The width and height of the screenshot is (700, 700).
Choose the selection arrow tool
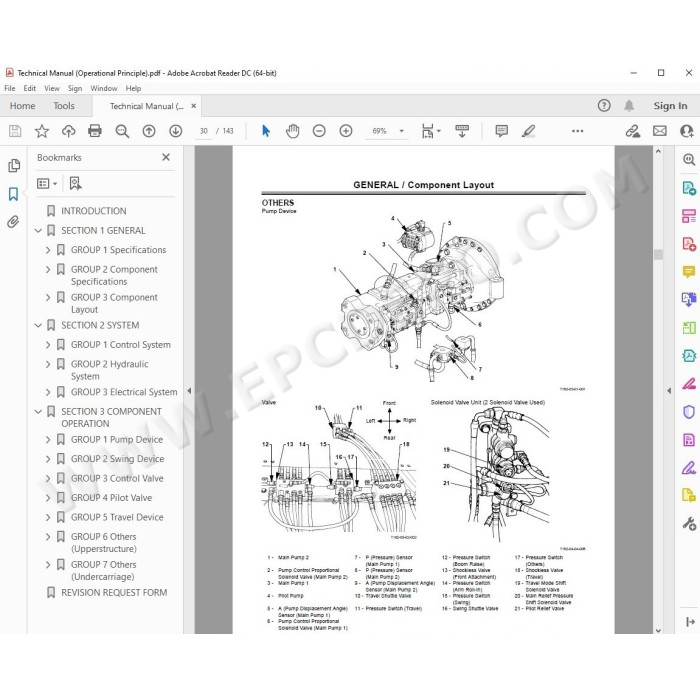266,131
